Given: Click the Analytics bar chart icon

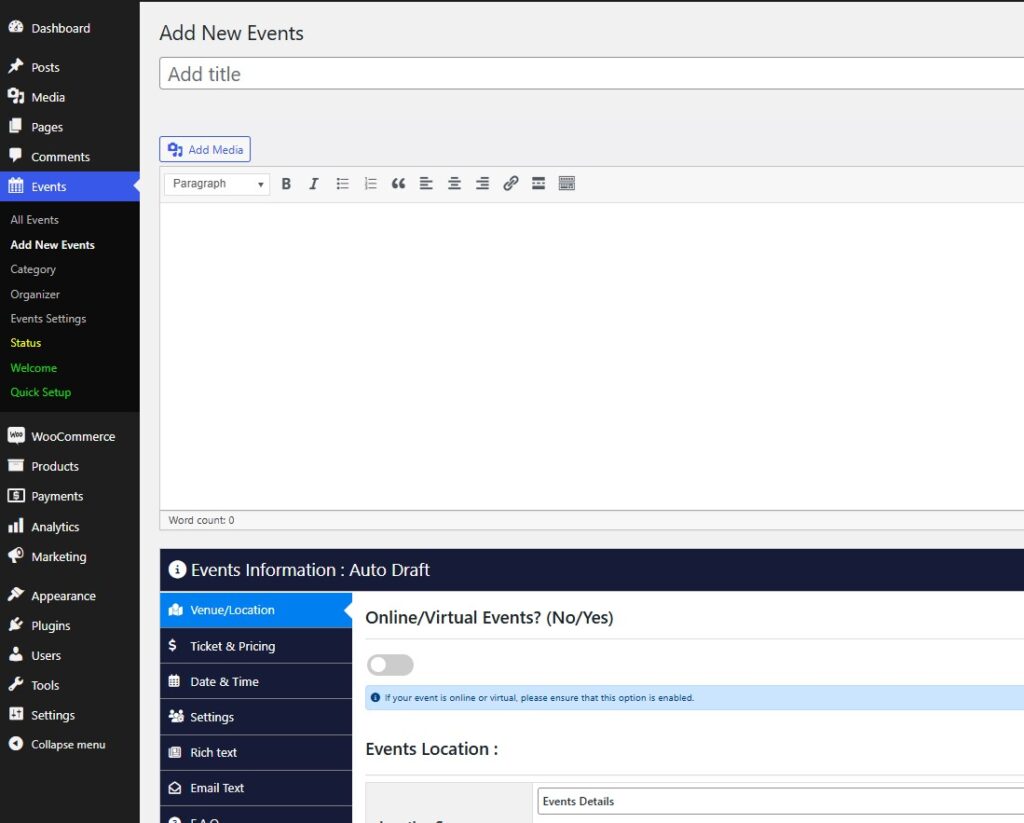Looking at the screenshot, I should [x=16, y=526].
